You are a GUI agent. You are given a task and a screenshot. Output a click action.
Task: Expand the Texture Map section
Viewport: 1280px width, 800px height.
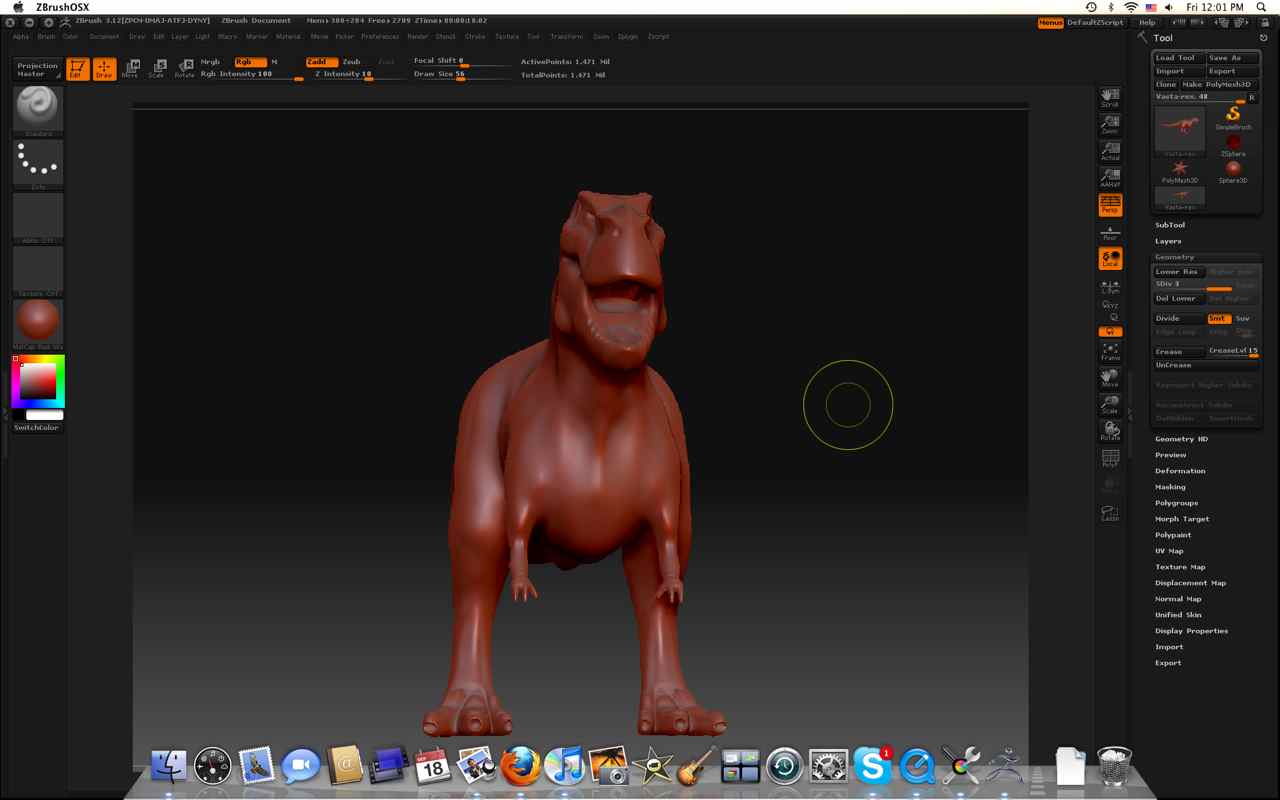1180,567
